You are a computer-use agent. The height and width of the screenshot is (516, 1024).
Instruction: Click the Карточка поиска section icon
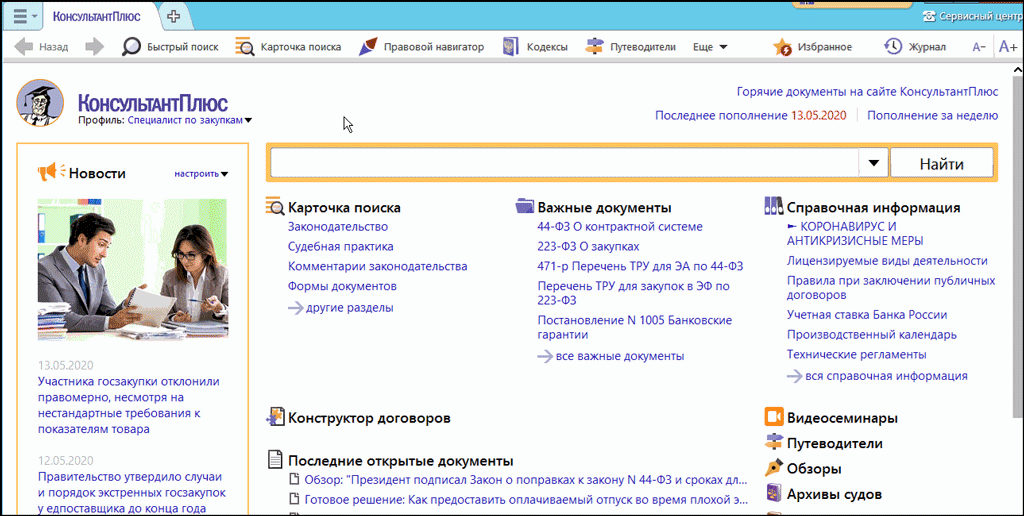(x=275, y=206)
